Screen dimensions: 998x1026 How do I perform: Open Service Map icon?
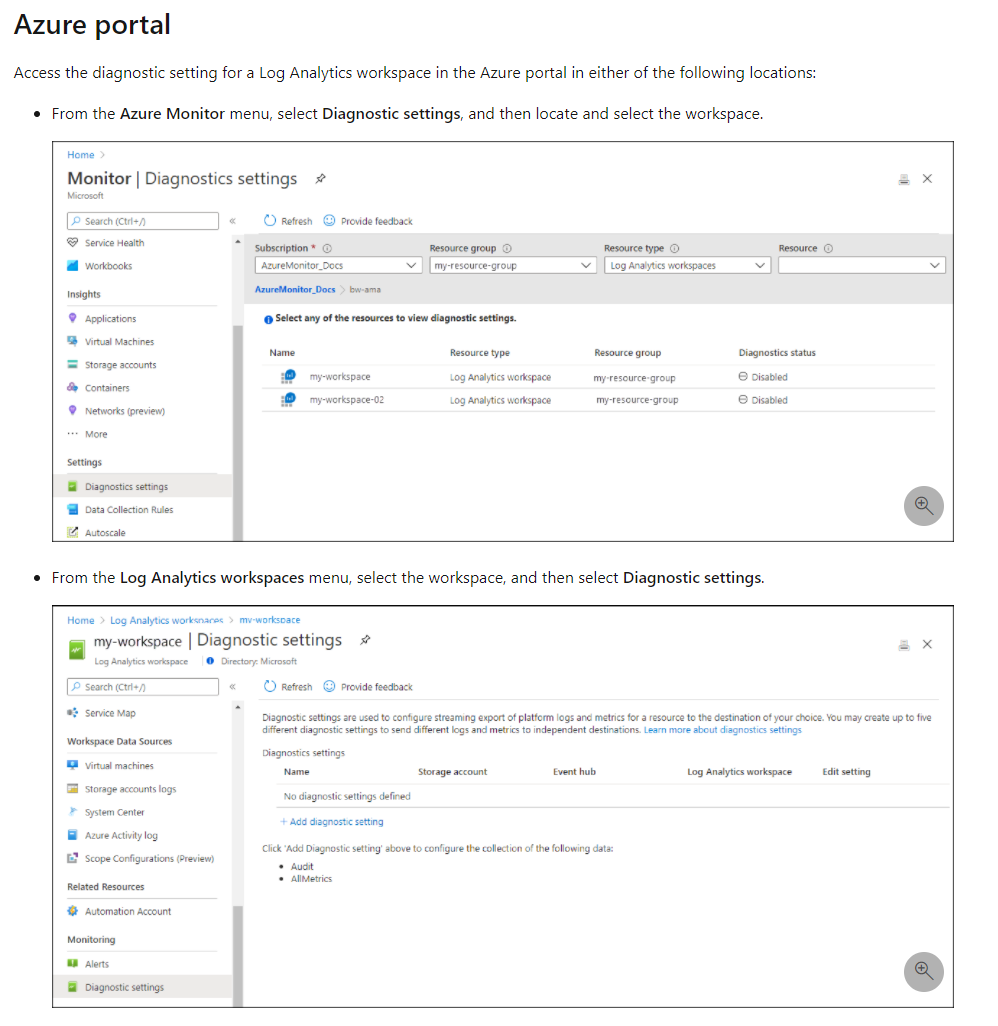(x=73, y=713)
